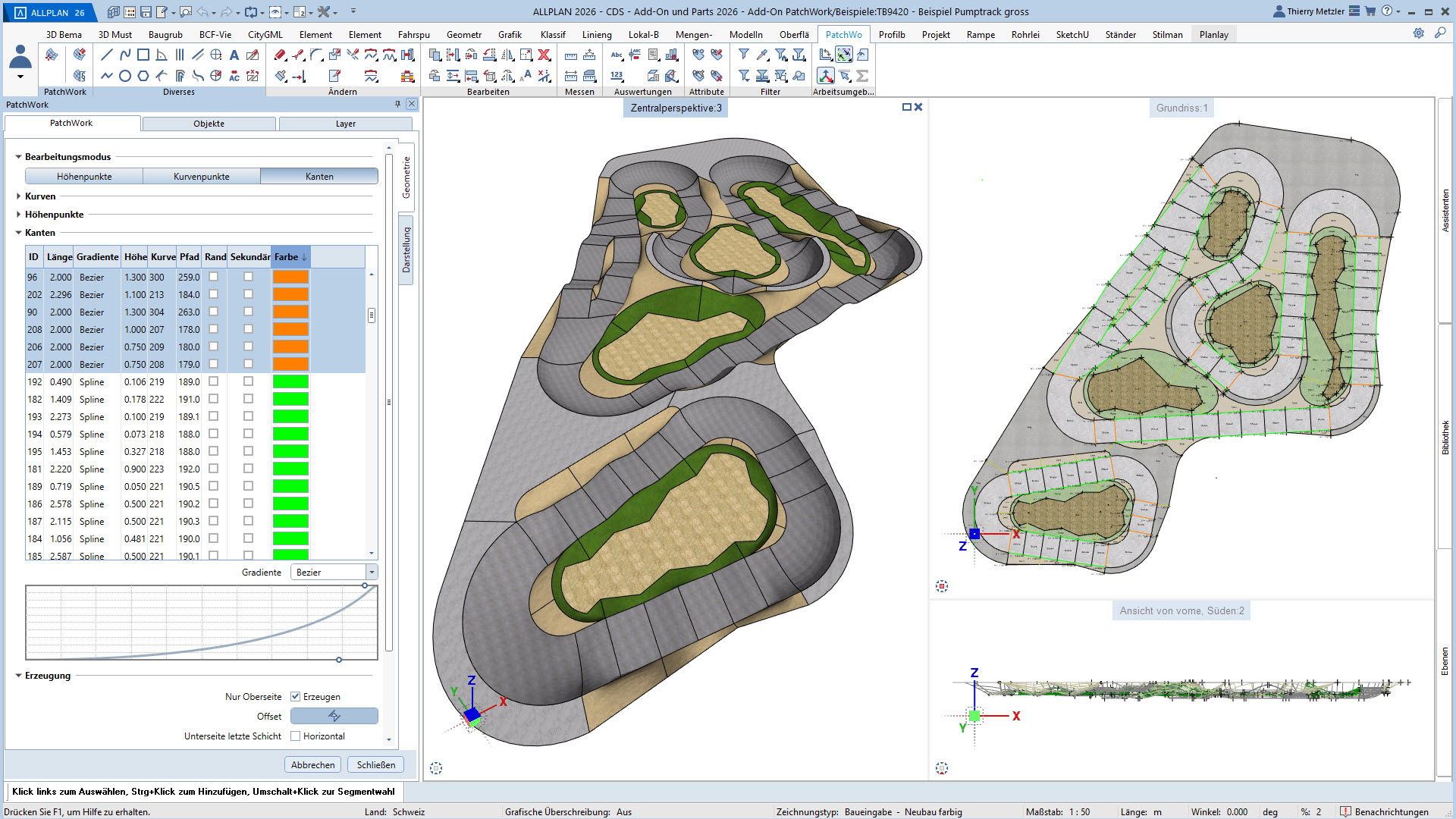Click the Rectangle drawing tool
The image size is (1456, 819).
coord(143,55)
